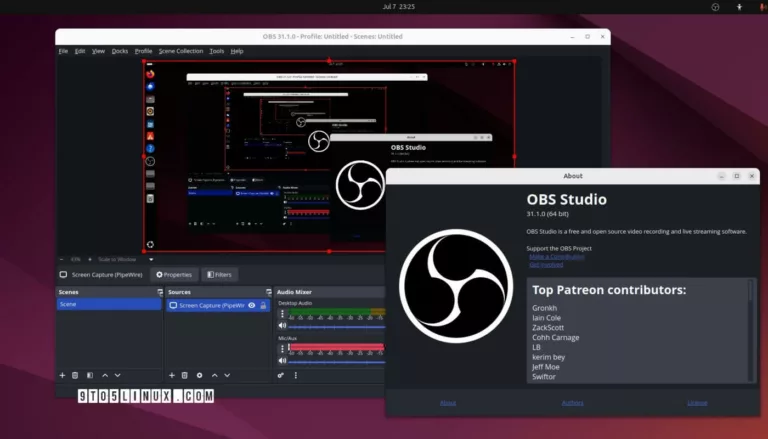Viewport: 768px width, 439px height.
Task: Move scene down with the down arrow
Action: tap(118, 375)
